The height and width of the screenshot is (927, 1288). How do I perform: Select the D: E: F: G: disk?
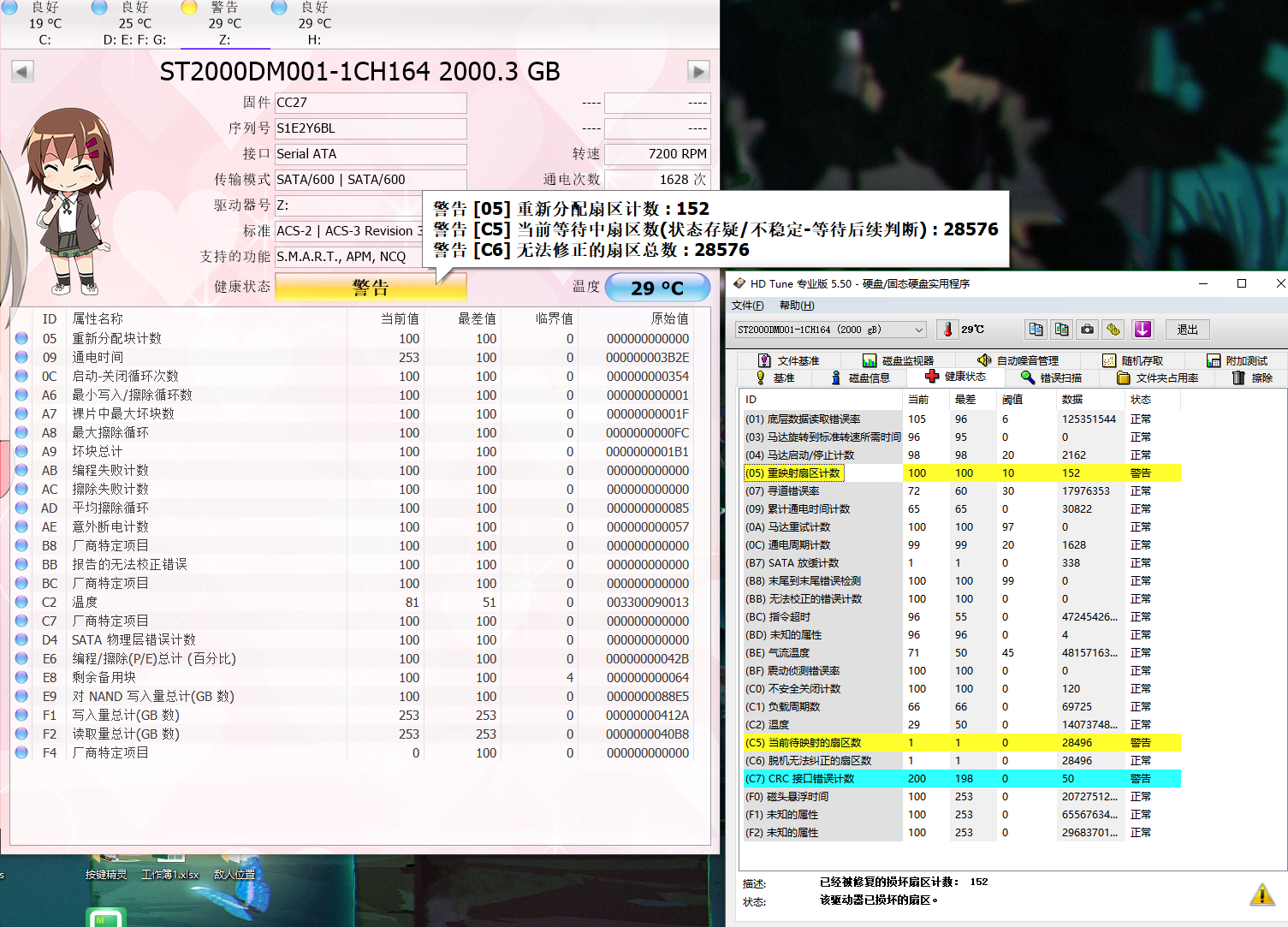pos(134,23)
